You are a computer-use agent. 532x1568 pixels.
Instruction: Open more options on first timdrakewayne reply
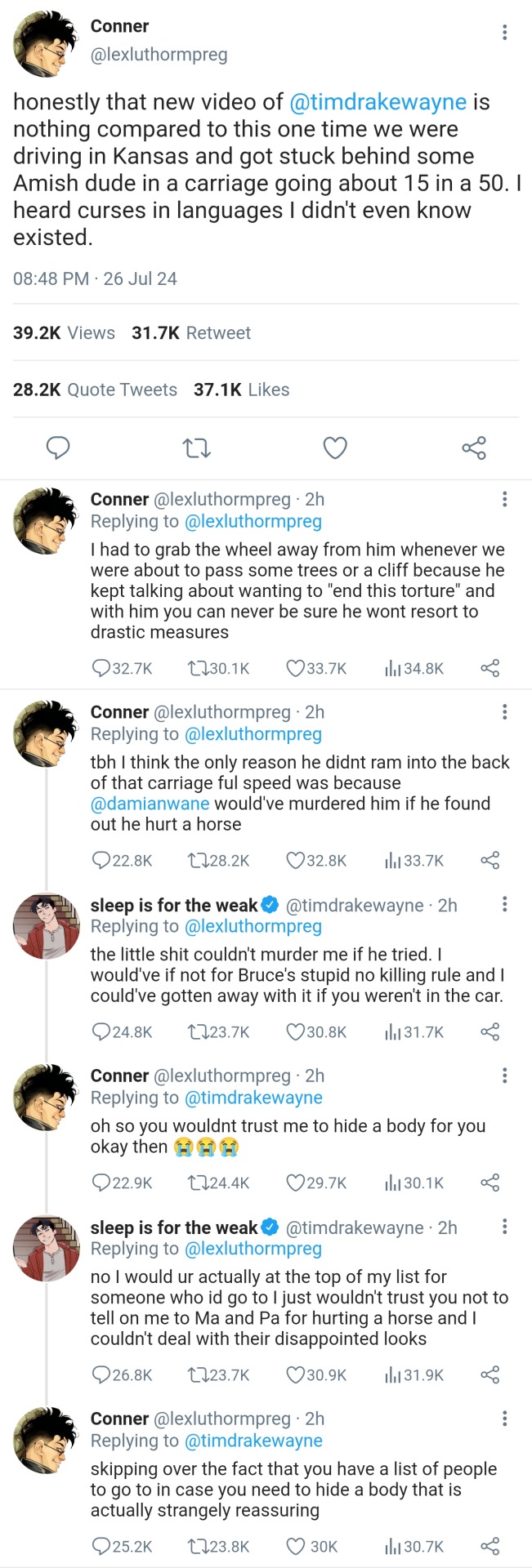coord(504,903)
